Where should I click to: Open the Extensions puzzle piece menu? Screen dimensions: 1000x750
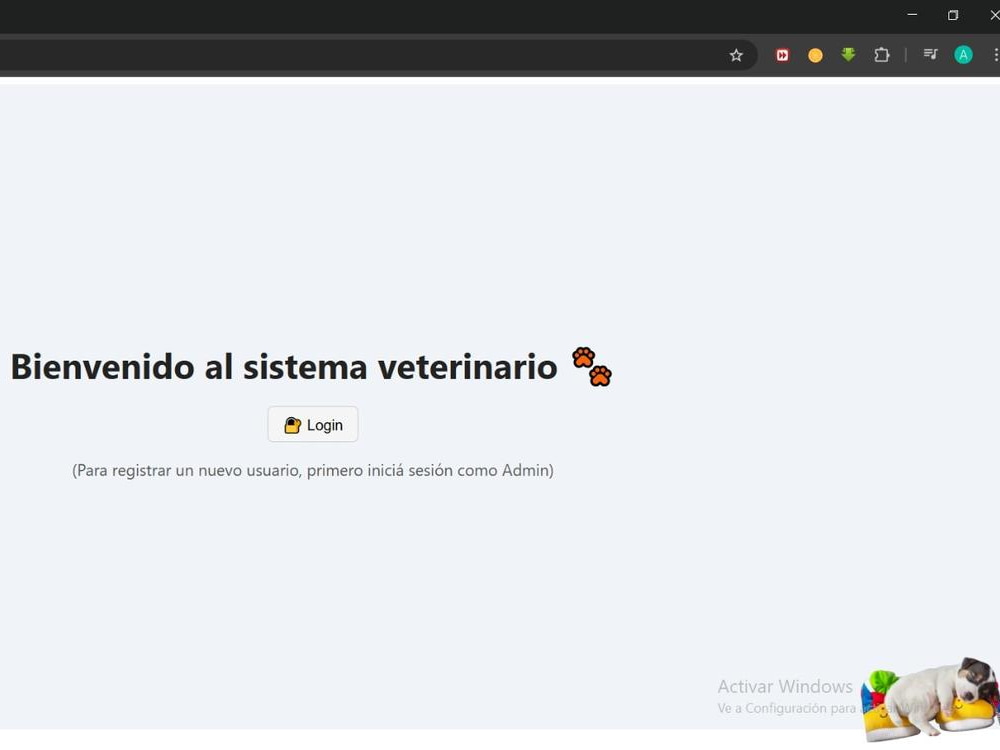point(881,55)
